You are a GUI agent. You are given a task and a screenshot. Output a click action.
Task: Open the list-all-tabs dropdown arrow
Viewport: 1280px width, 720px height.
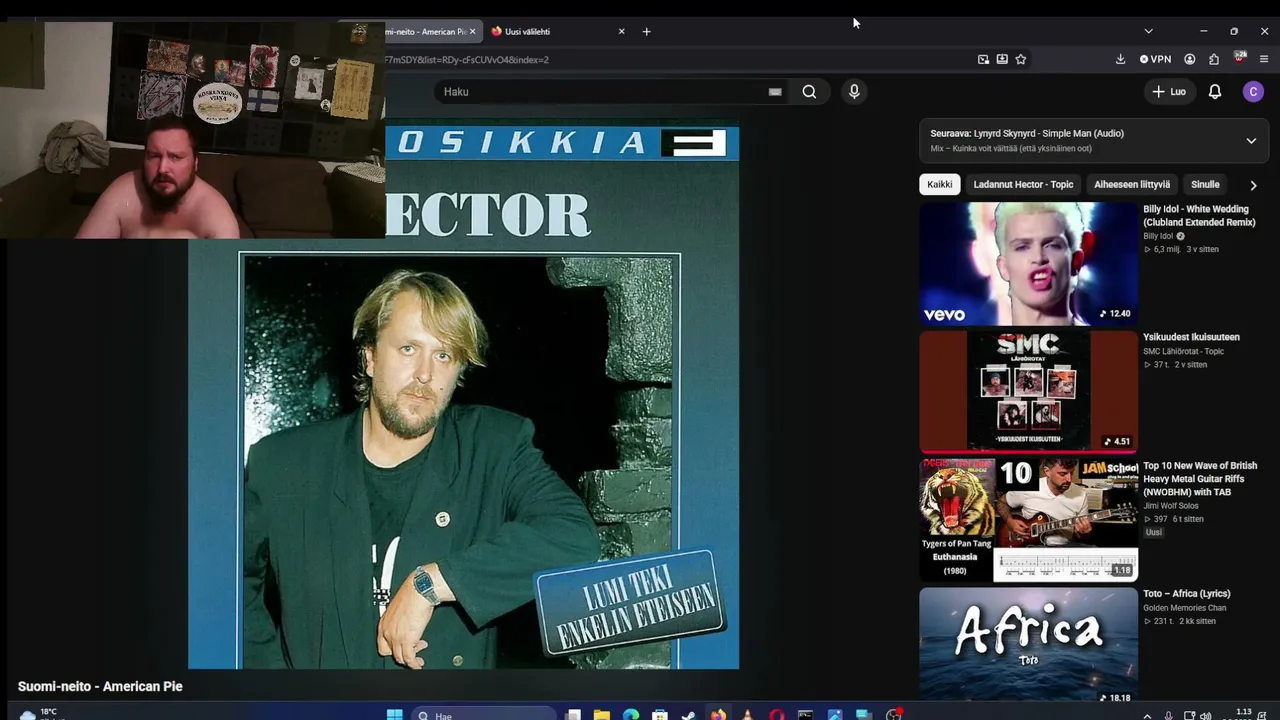click(1148, 31)
